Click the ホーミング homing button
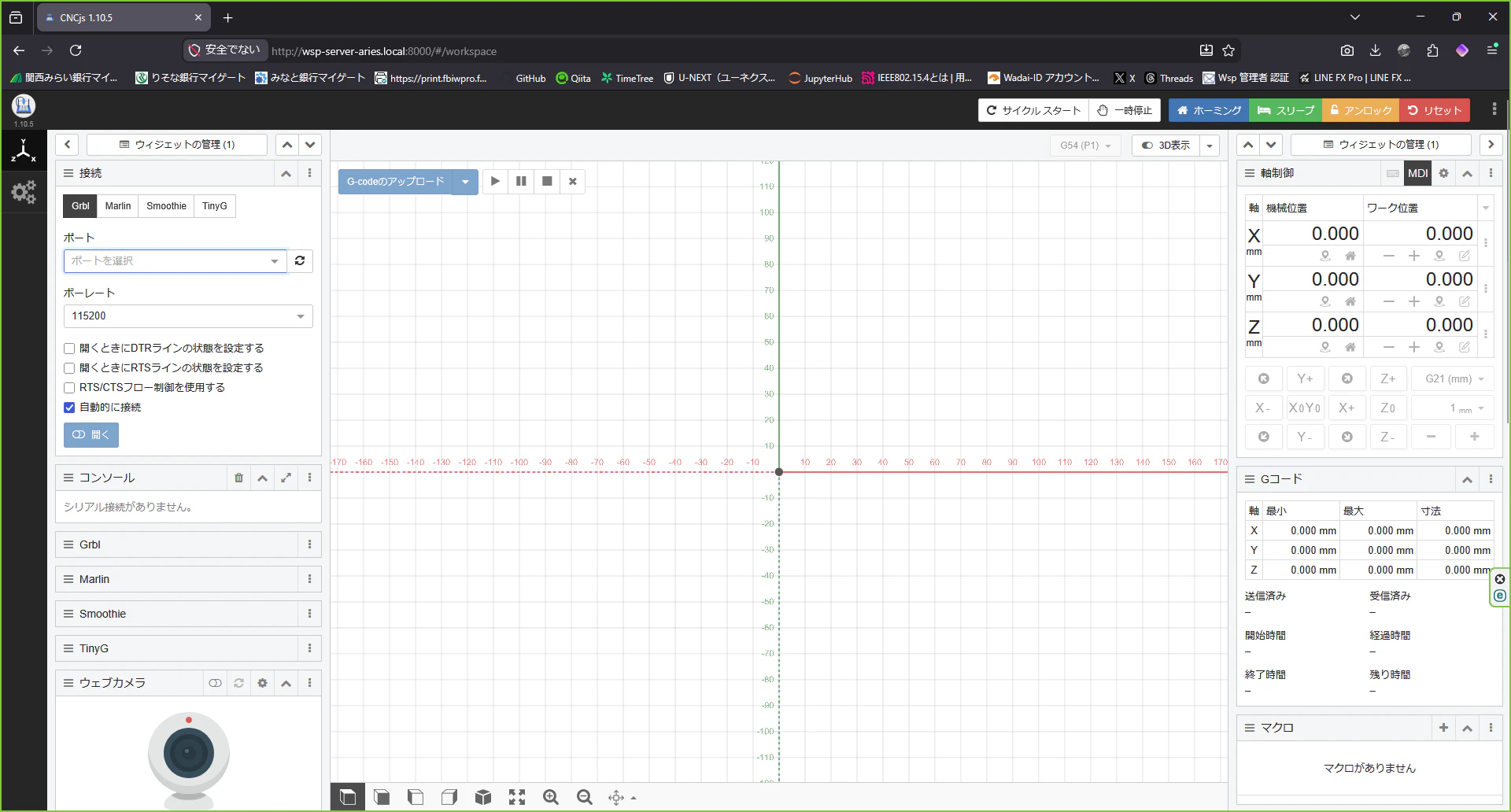1511x812 pixels. tap(1210, 110)
